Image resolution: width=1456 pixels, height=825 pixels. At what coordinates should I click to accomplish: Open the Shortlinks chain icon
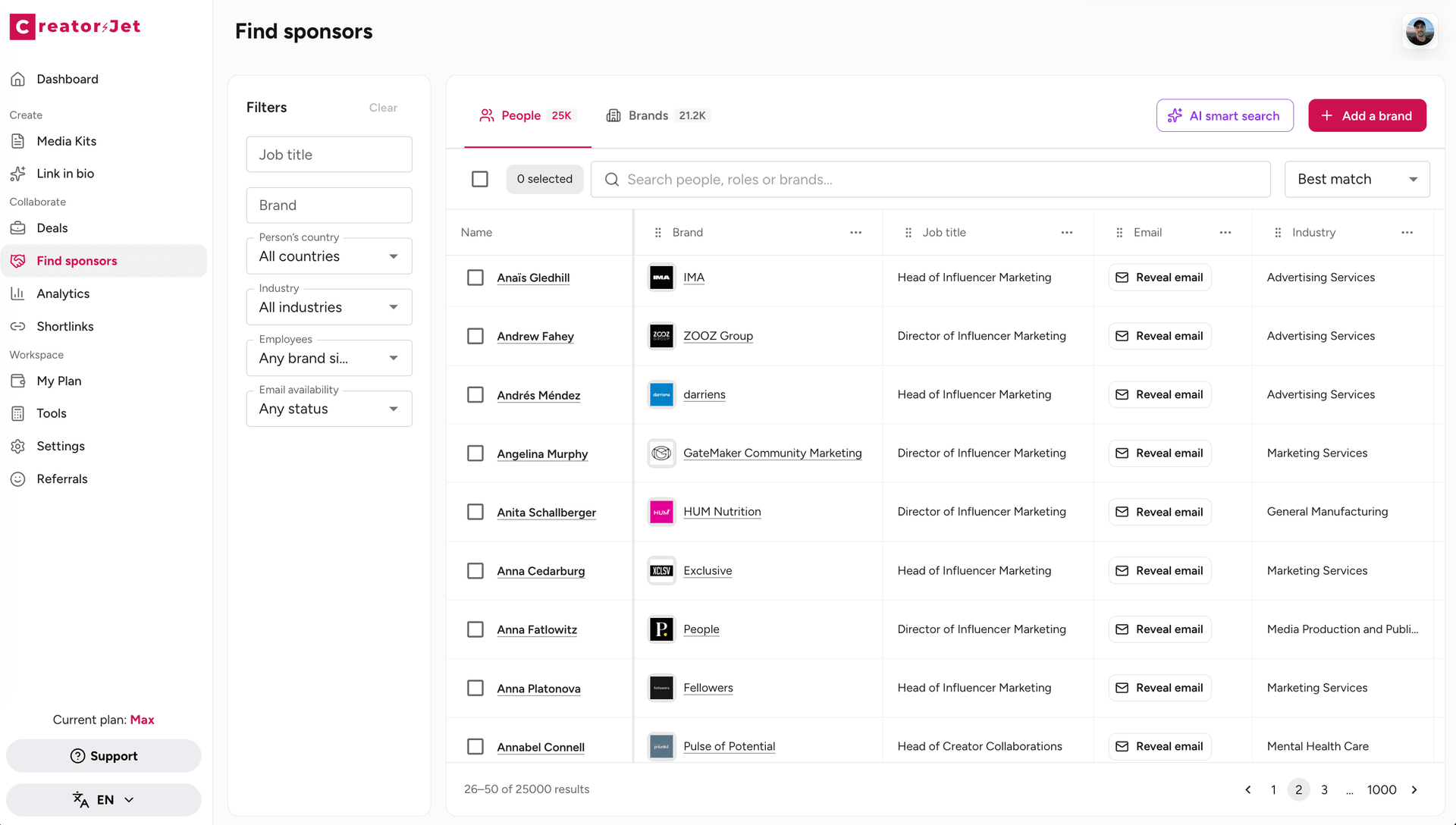18,326
